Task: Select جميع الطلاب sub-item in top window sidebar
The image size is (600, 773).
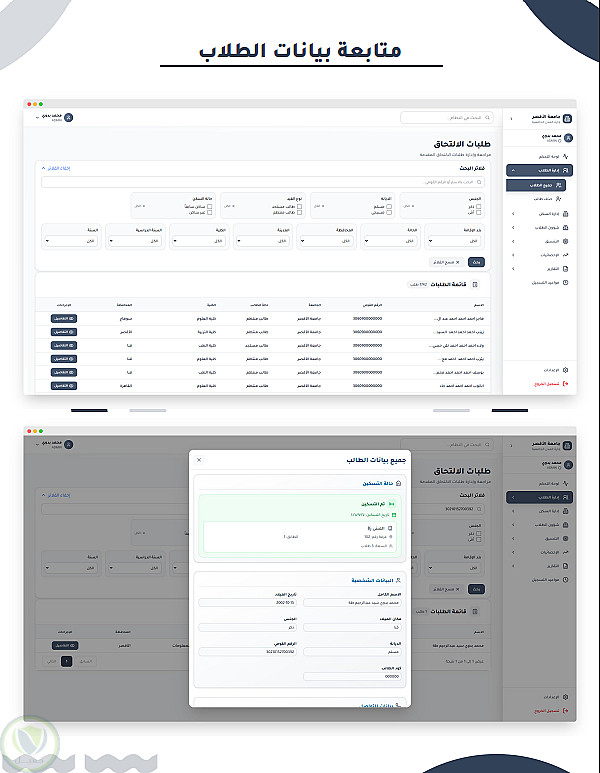Action: tap(536, 185)
